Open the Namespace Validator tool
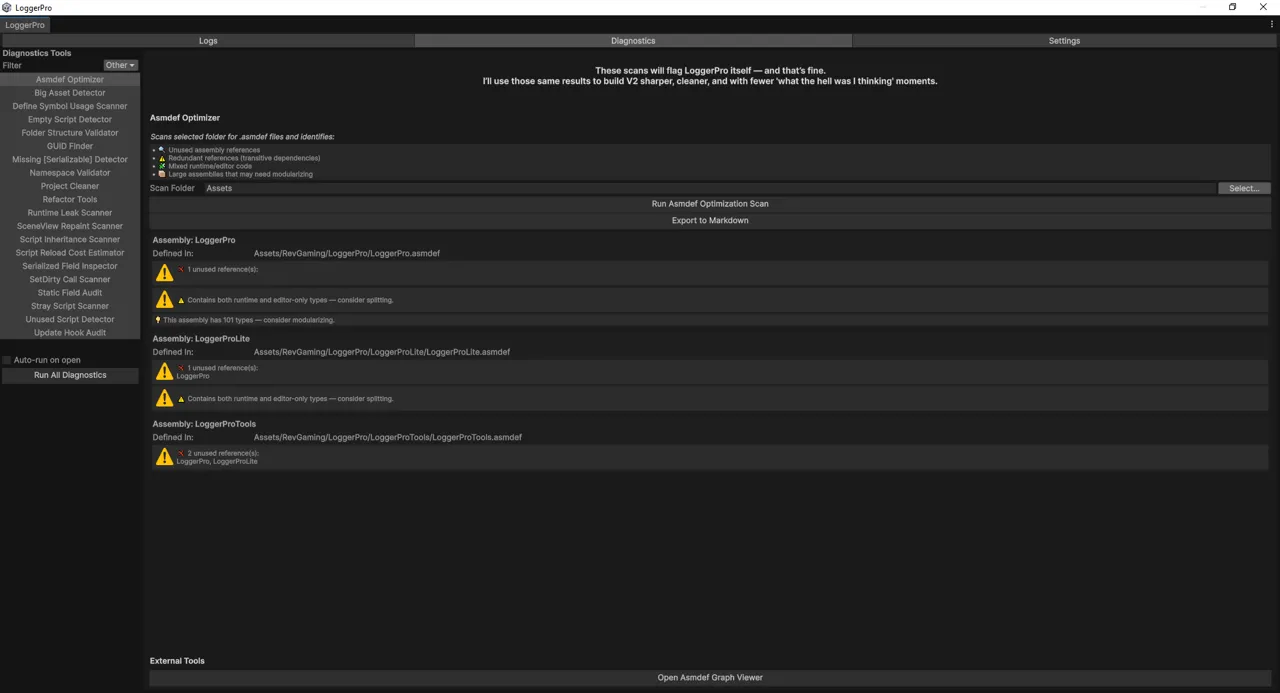This screenshot has height=693, width=1280. pyautogui.click(x=70, y=173)
